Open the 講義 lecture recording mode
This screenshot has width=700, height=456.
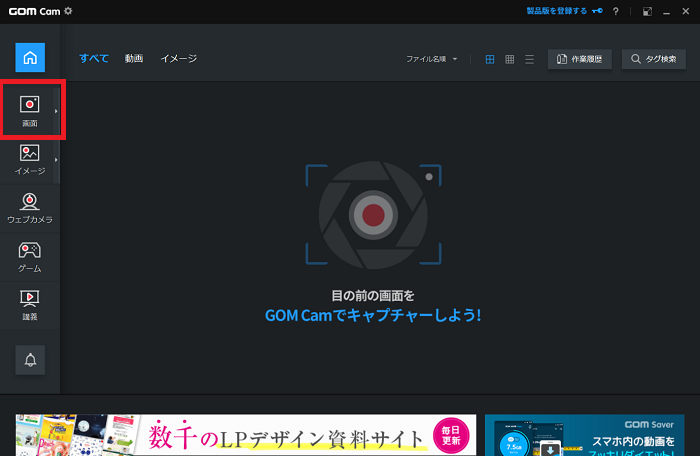[x=29, y=305]
